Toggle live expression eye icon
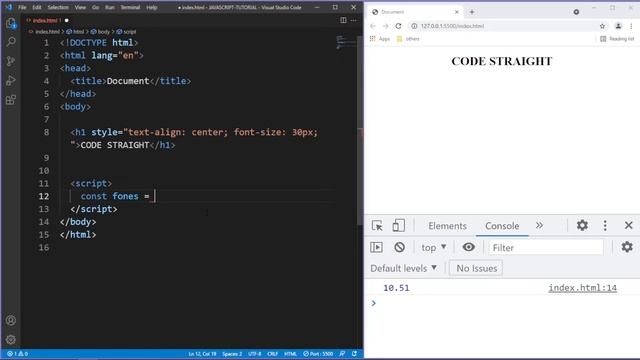640x360 pixels. tap(469, 247)
